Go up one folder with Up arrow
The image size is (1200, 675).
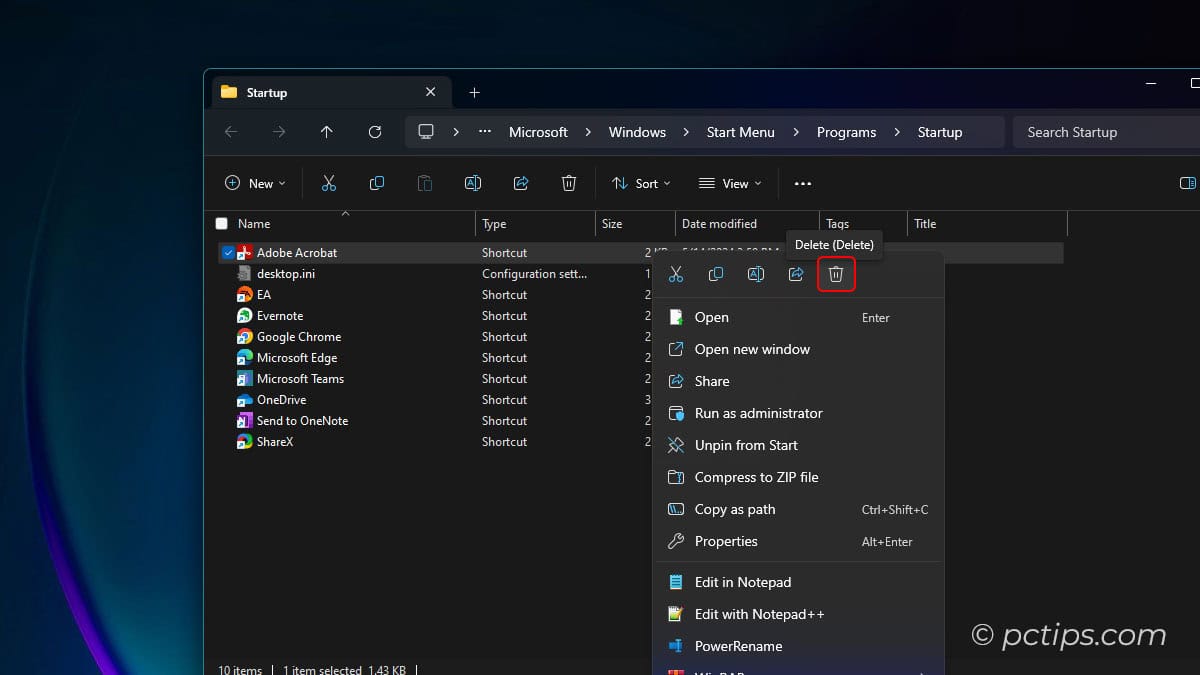(327, 132)
